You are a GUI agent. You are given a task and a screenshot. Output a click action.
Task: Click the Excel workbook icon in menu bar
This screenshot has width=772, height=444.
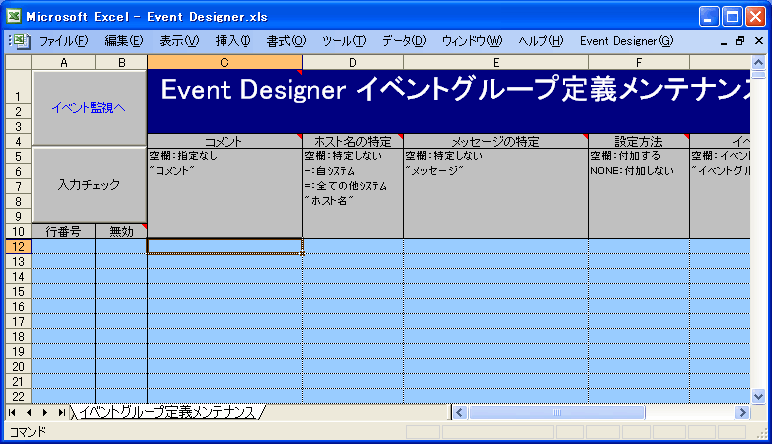(24, 41)
